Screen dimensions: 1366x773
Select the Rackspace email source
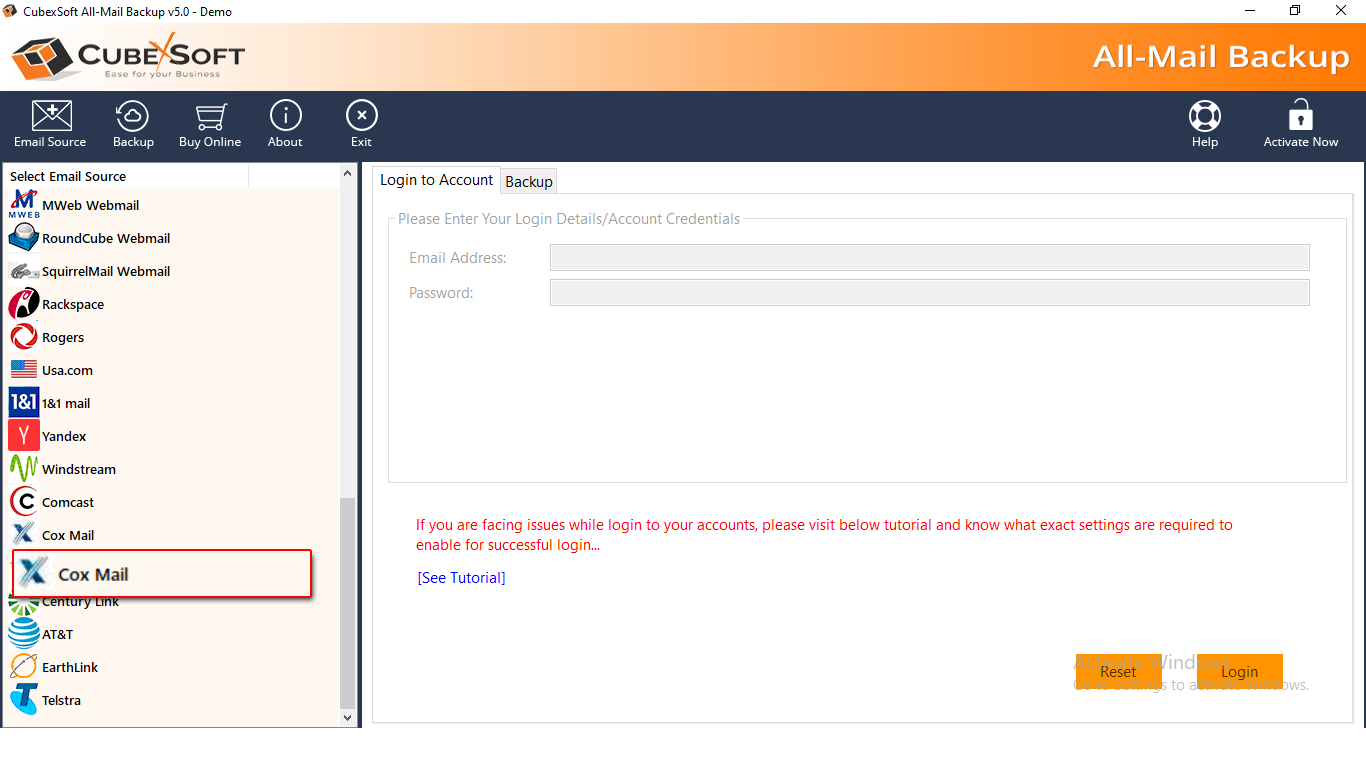pyautogui.click(x=72, y=304)
